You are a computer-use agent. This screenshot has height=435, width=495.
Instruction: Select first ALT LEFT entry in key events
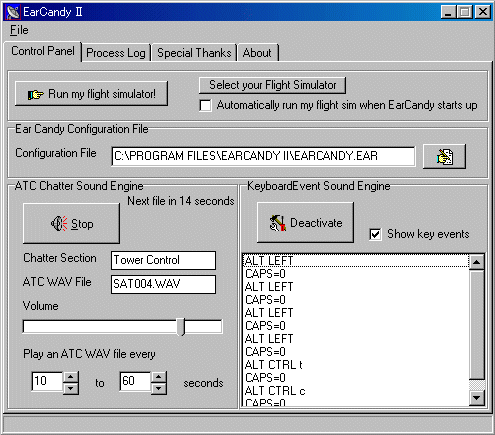click(x=356, y=261)
